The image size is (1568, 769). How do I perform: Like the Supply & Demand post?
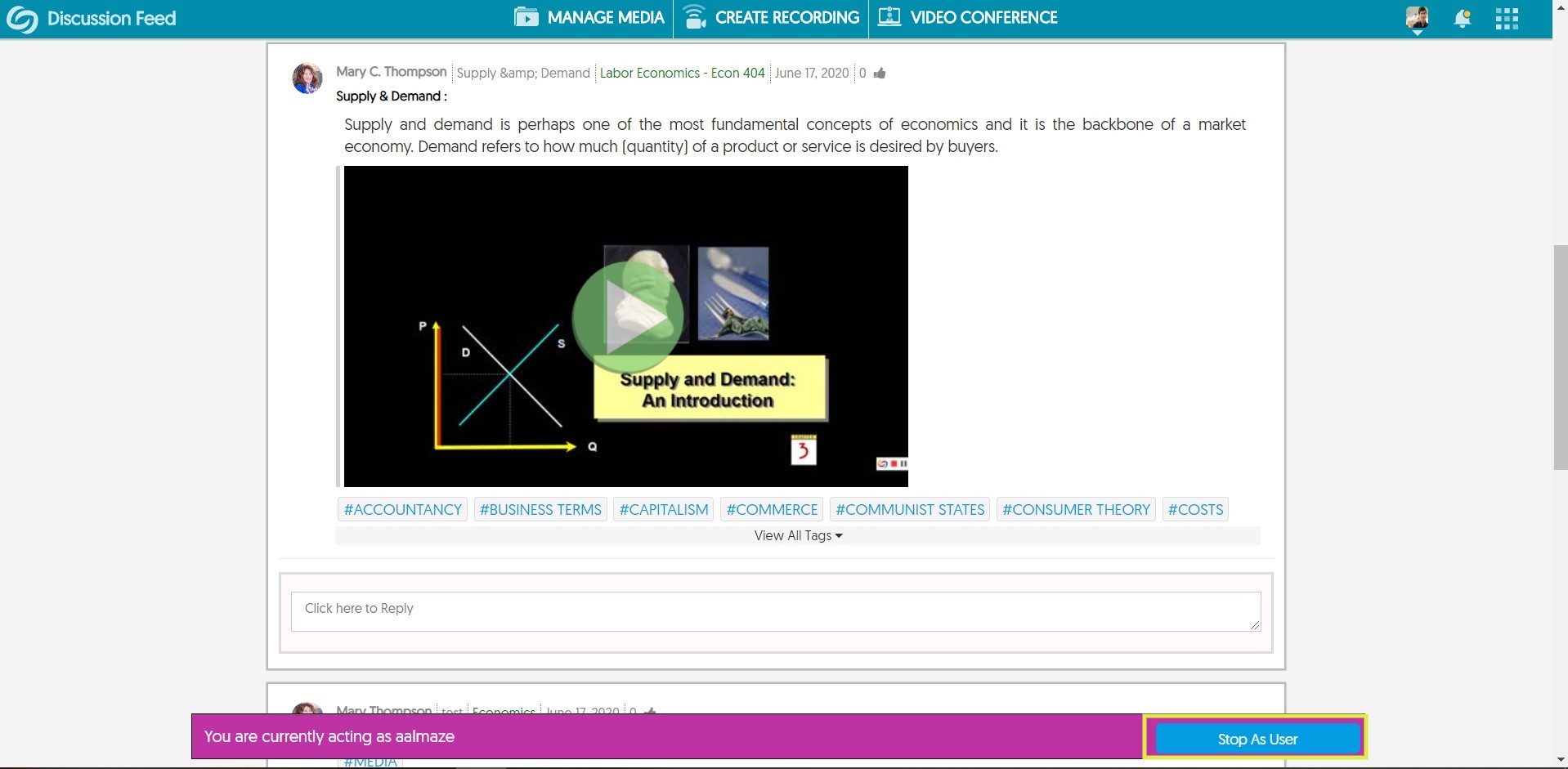pyautogui.click(x=880, y=74)
